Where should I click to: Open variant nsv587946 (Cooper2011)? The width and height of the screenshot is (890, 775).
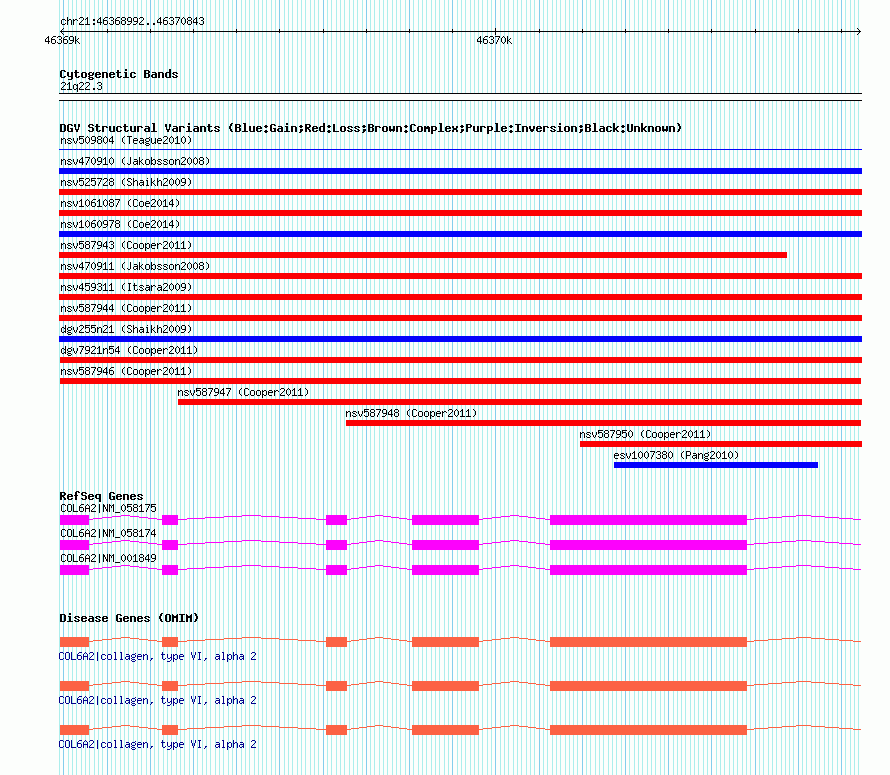(x=126, y=371)
